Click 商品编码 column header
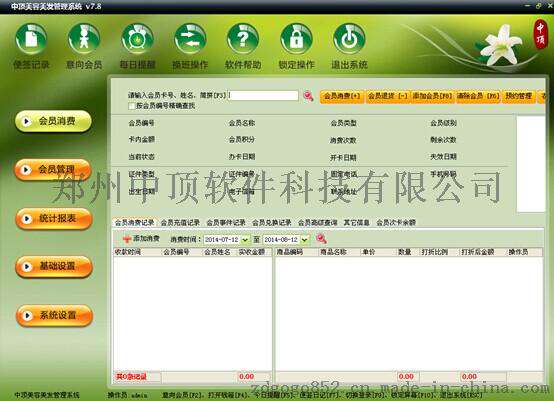554x401 pixels. [x=290, y=252]
